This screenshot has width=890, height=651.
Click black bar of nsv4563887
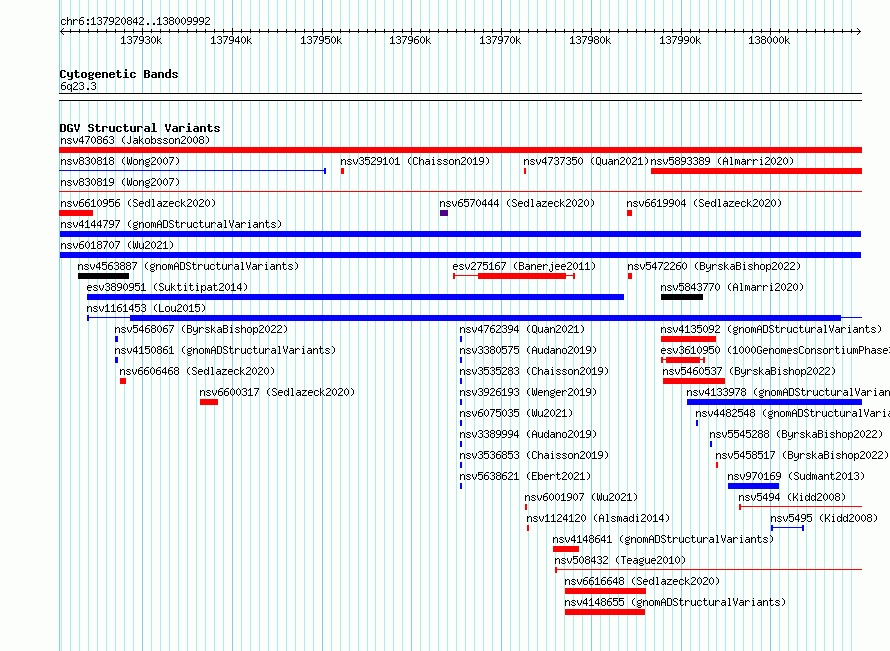click(103, 276)
